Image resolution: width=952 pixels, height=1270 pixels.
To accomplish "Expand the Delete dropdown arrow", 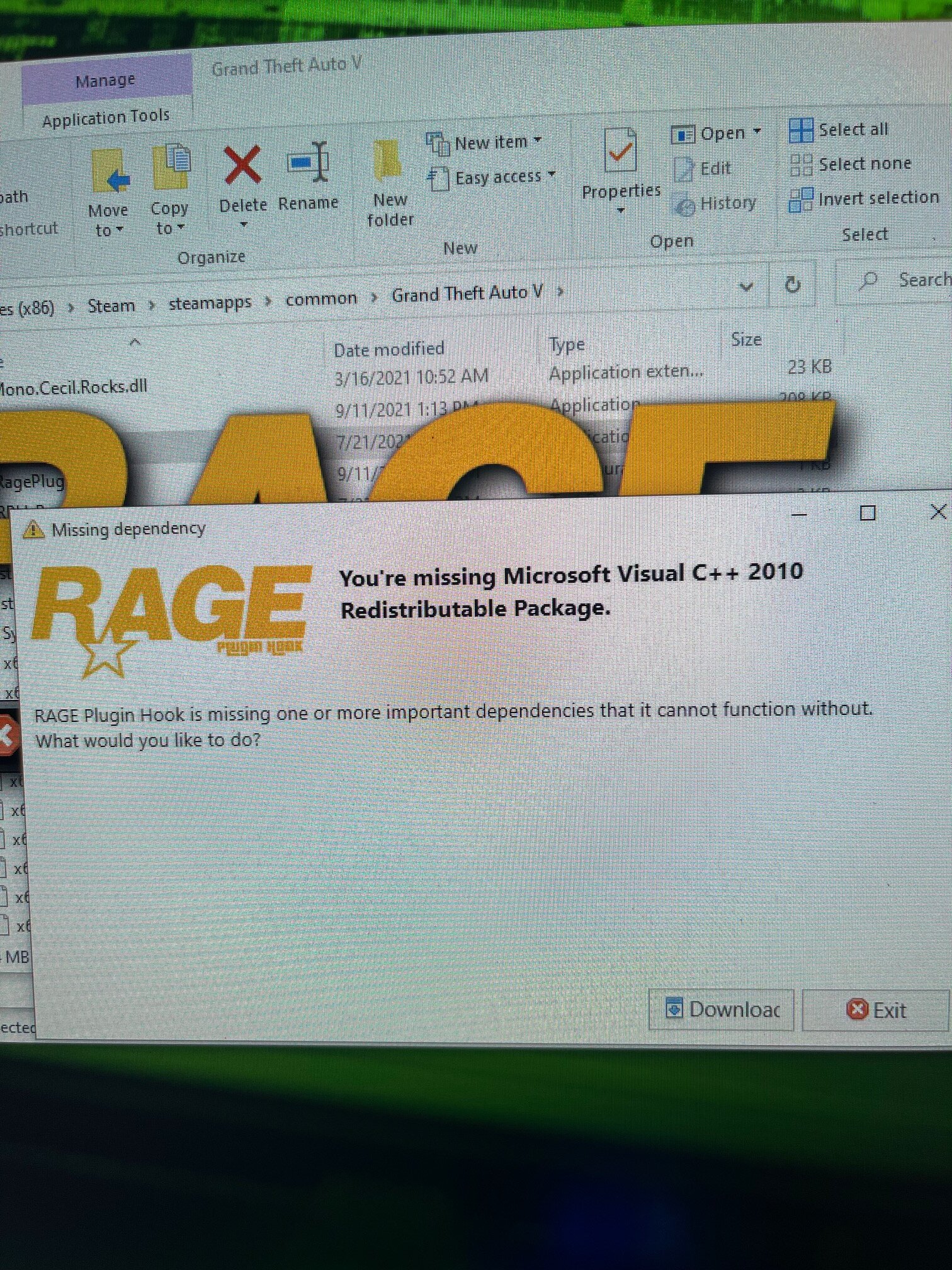I will tap(244, 225).
